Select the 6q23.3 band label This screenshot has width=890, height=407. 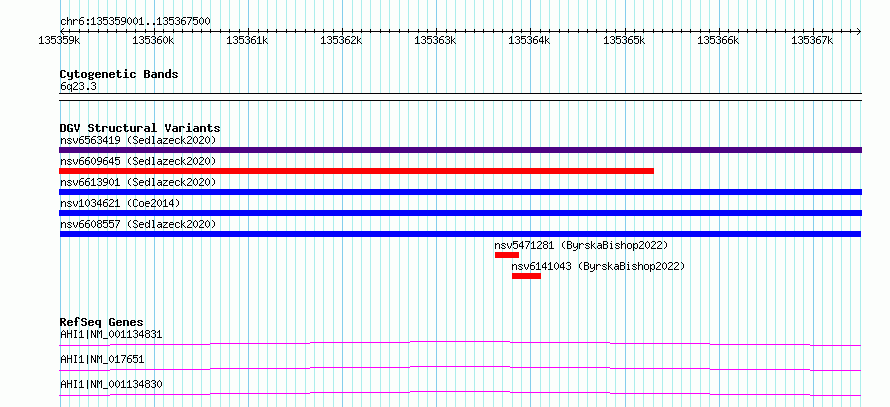coord(78,86)
